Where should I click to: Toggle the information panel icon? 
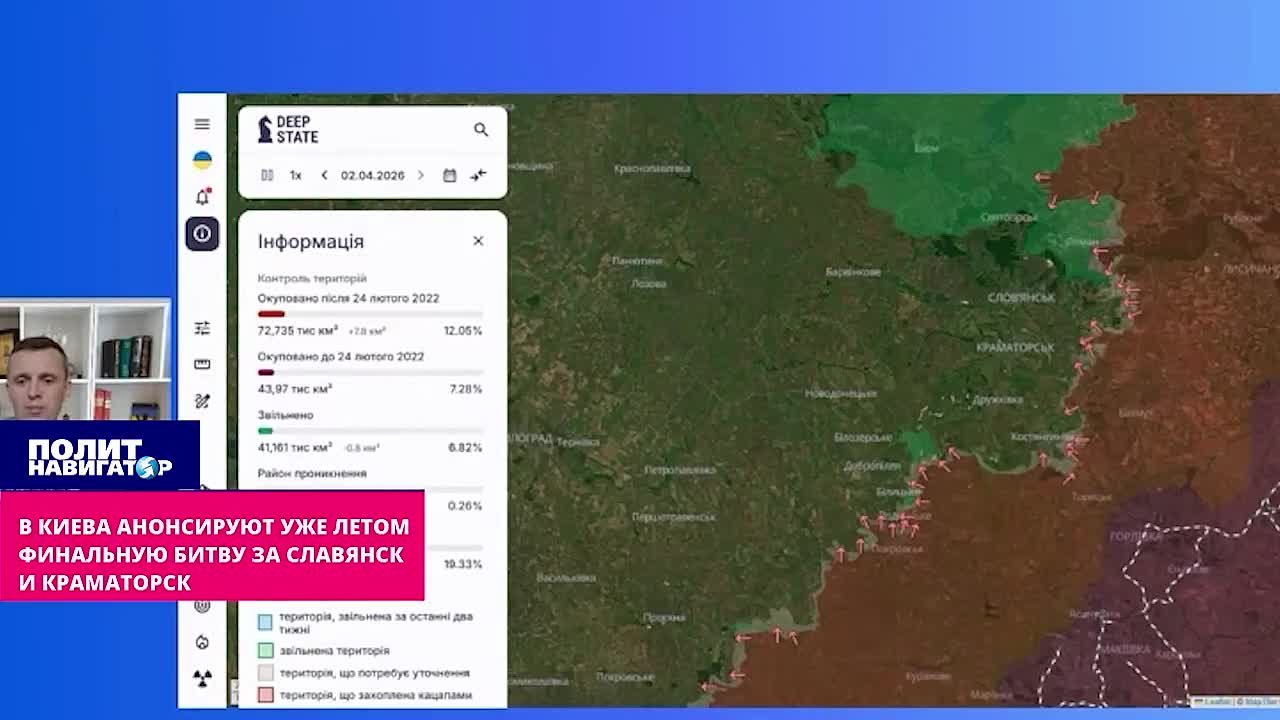tap(202, 234)
